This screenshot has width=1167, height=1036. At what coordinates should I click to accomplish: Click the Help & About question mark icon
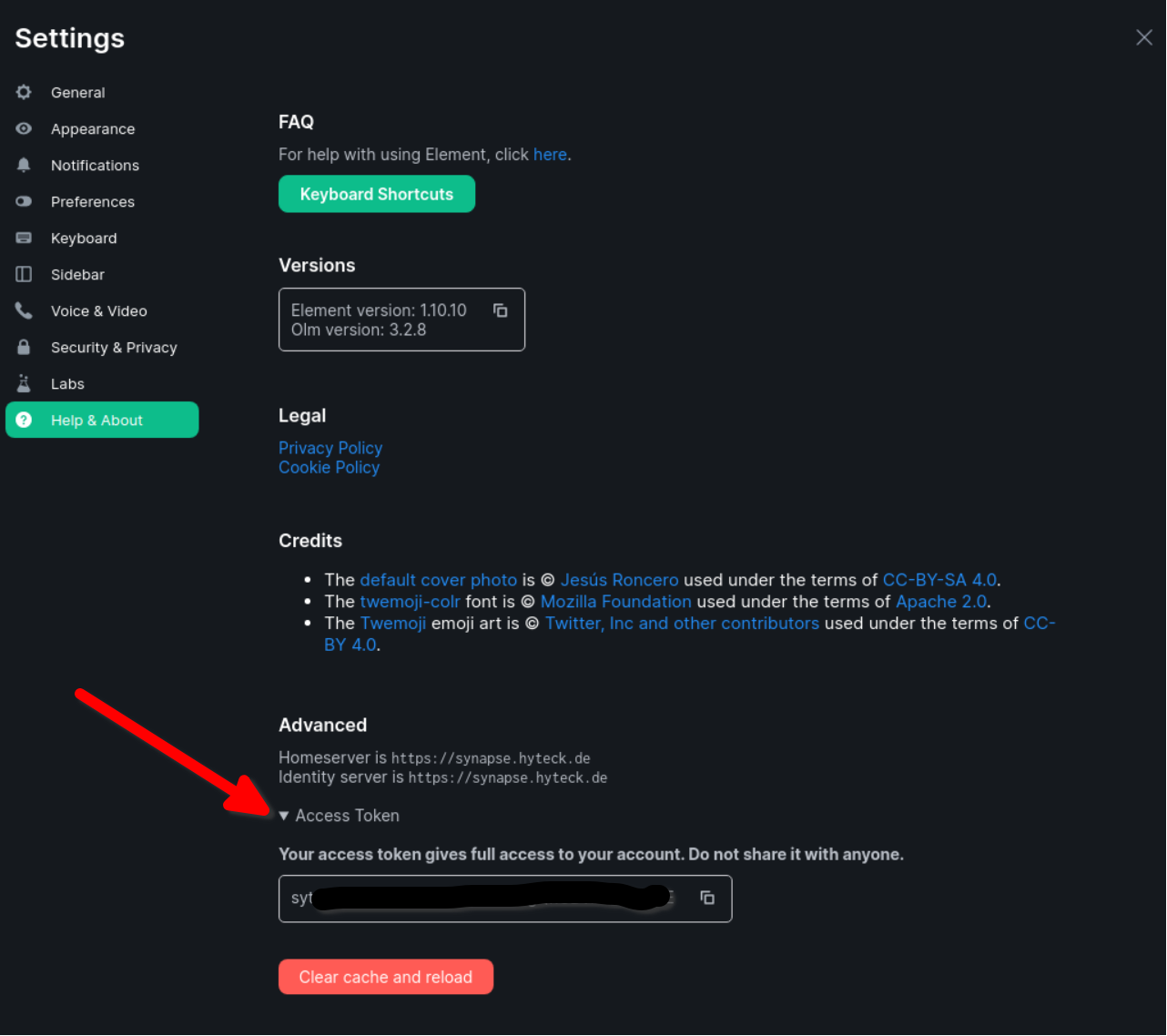(24, 420)
